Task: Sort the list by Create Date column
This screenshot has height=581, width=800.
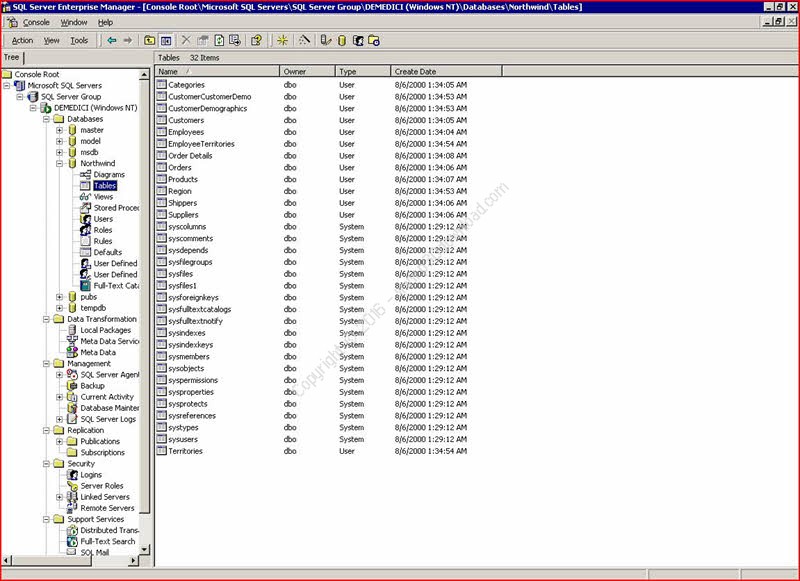Action: pos(415,72)
